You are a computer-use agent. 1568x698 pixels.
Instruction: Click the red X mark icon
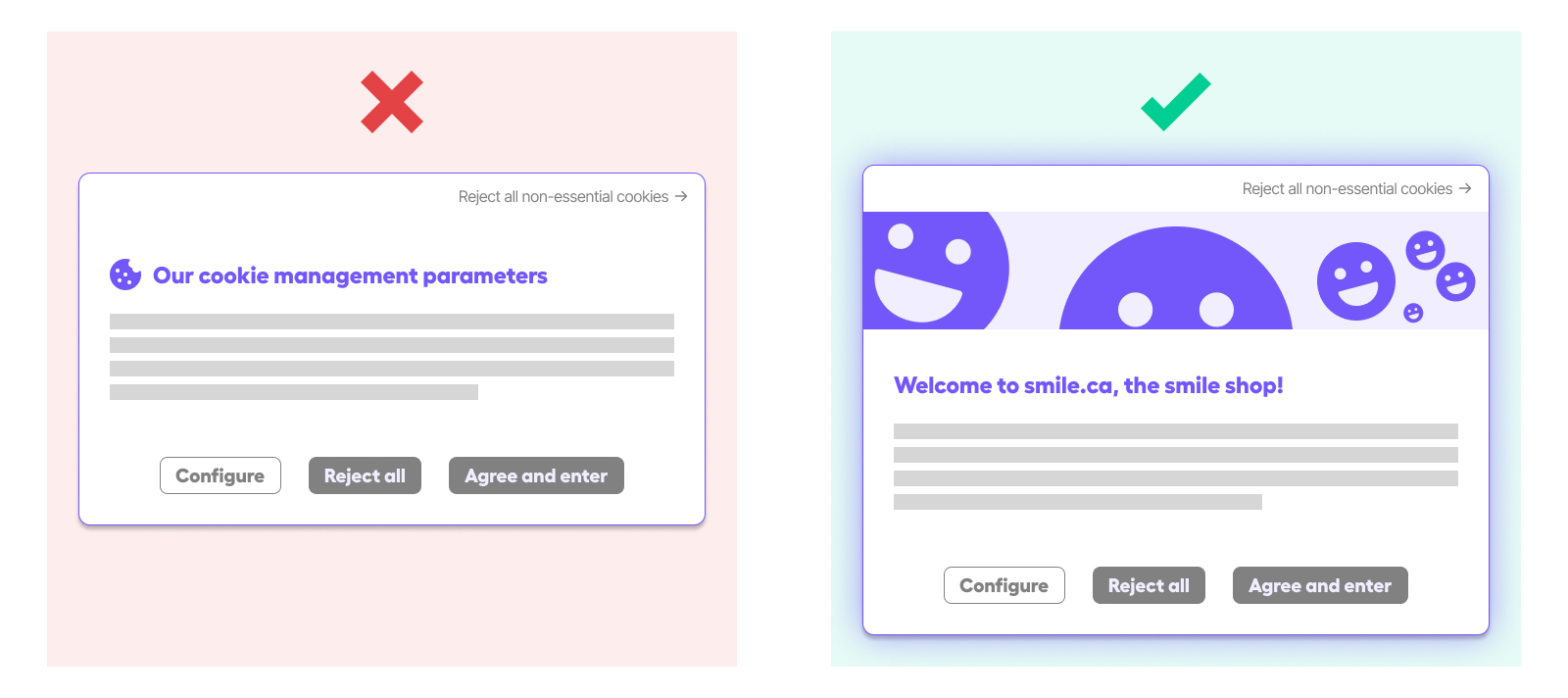tap(392, 102)
